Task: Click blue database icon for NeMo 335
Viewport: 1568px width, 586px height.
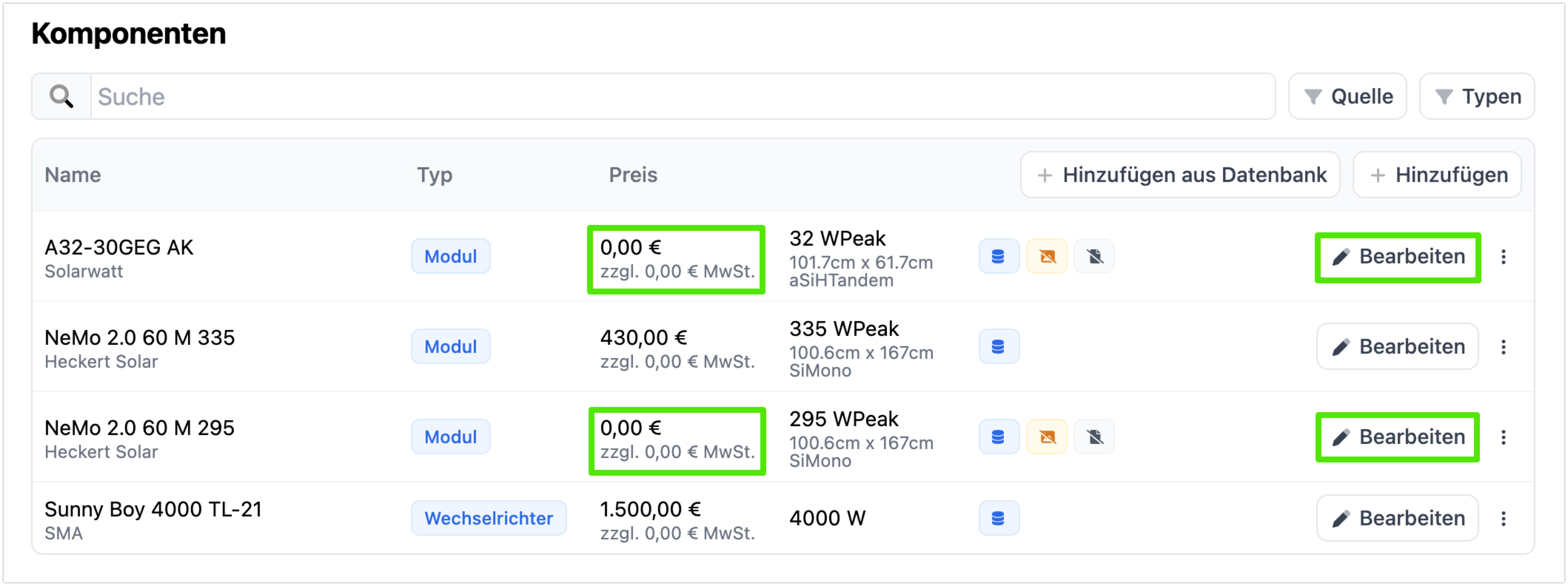Action: click(x=998, y=346)
